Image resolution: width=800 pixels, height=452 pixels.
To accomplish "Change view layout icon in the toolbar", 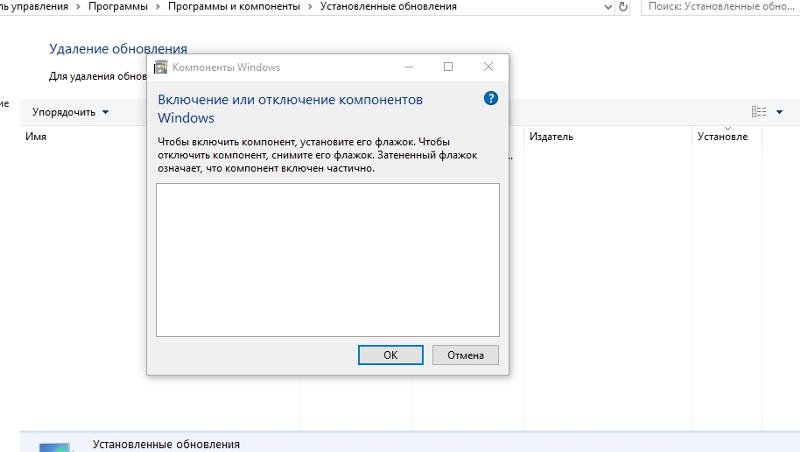I will pos(759,112).
